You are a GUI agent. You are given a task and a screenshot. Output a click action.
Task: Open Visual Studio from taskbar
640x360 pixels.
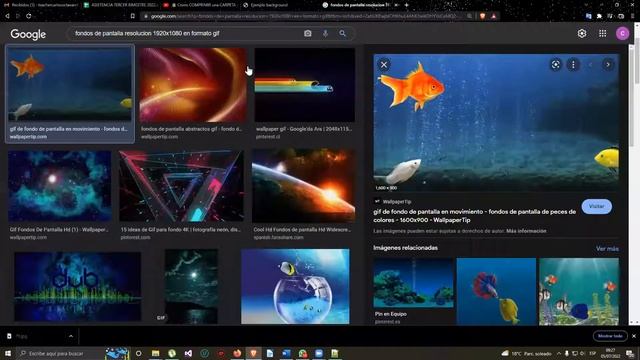coord(188,353)
